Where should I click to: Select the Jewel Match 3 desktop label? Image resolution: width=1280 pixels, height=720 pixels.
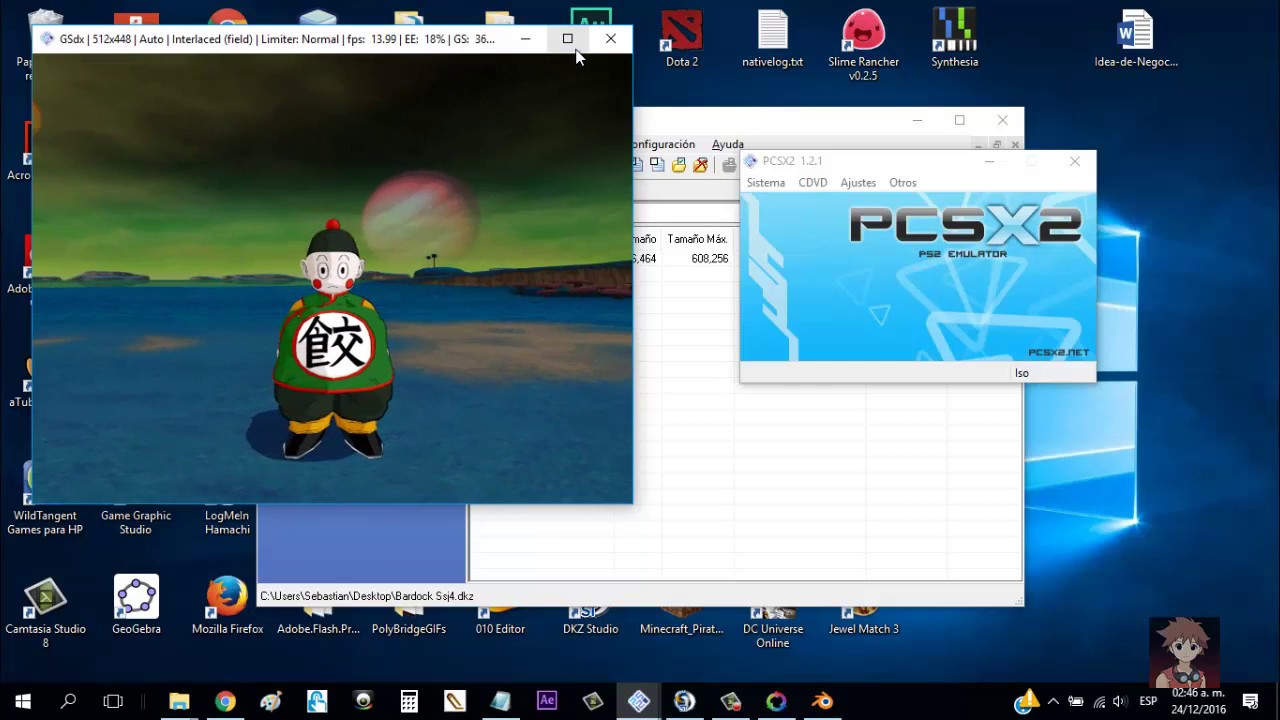[x=864, y=629]
